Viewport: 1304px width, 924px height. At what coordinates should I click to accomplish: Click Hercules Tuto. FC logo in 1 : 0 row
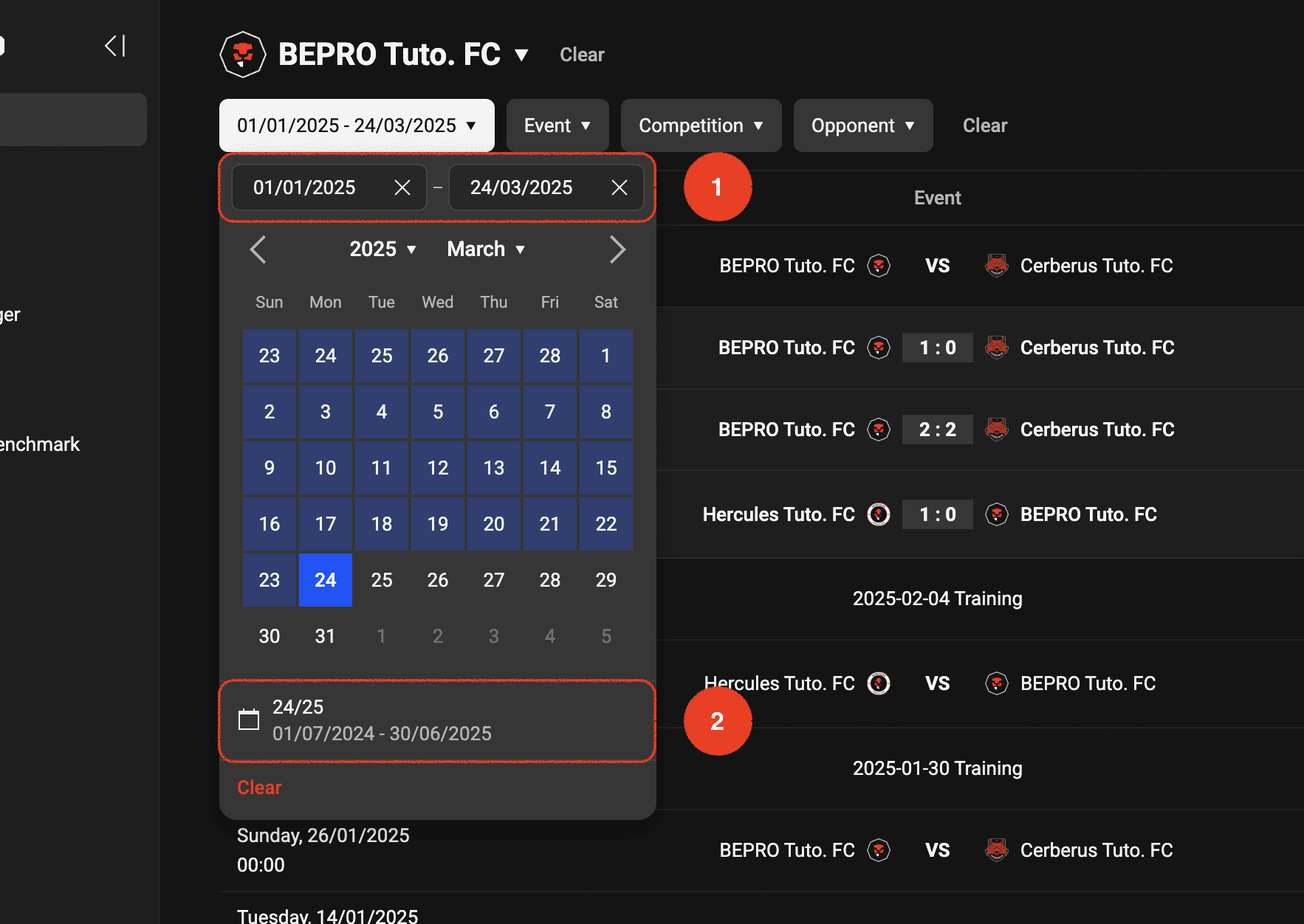(879, 514)
